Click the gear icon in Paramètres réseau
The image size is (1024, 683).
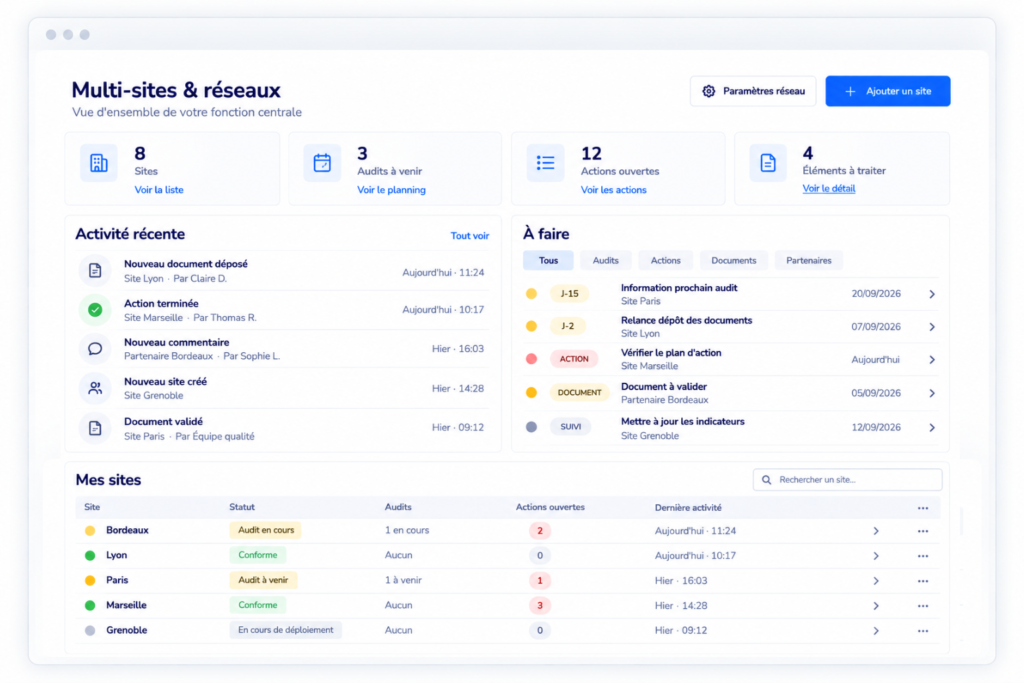(x=709, y=91)
